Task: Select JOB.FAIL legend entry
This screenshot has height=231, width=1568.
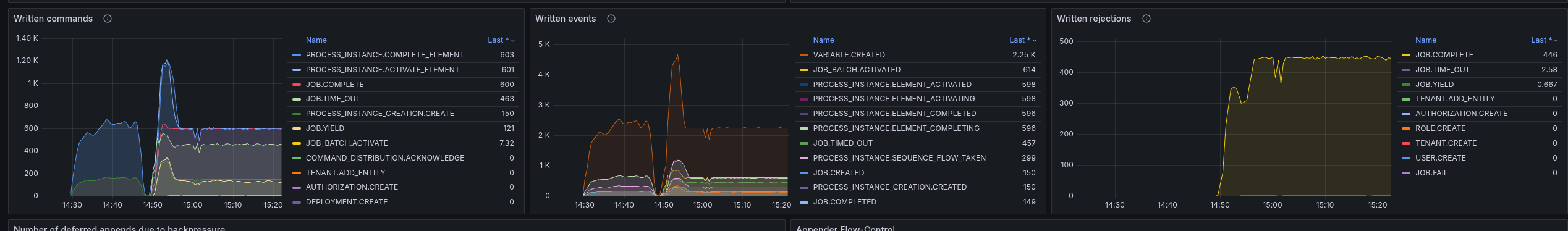Action: [x=1431, y=173]
